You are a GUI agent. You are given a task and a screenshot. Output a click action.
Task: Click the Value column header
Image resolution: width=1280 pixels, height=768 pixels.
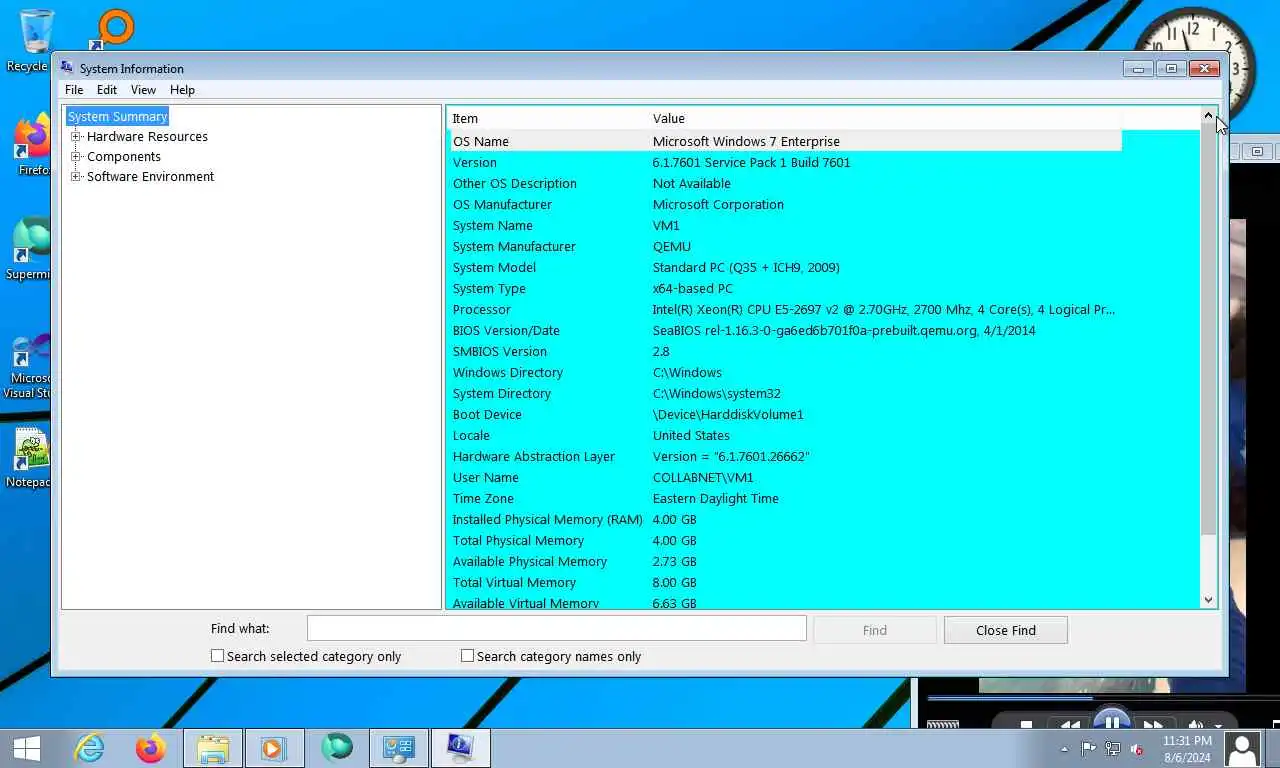coord(885,118)
